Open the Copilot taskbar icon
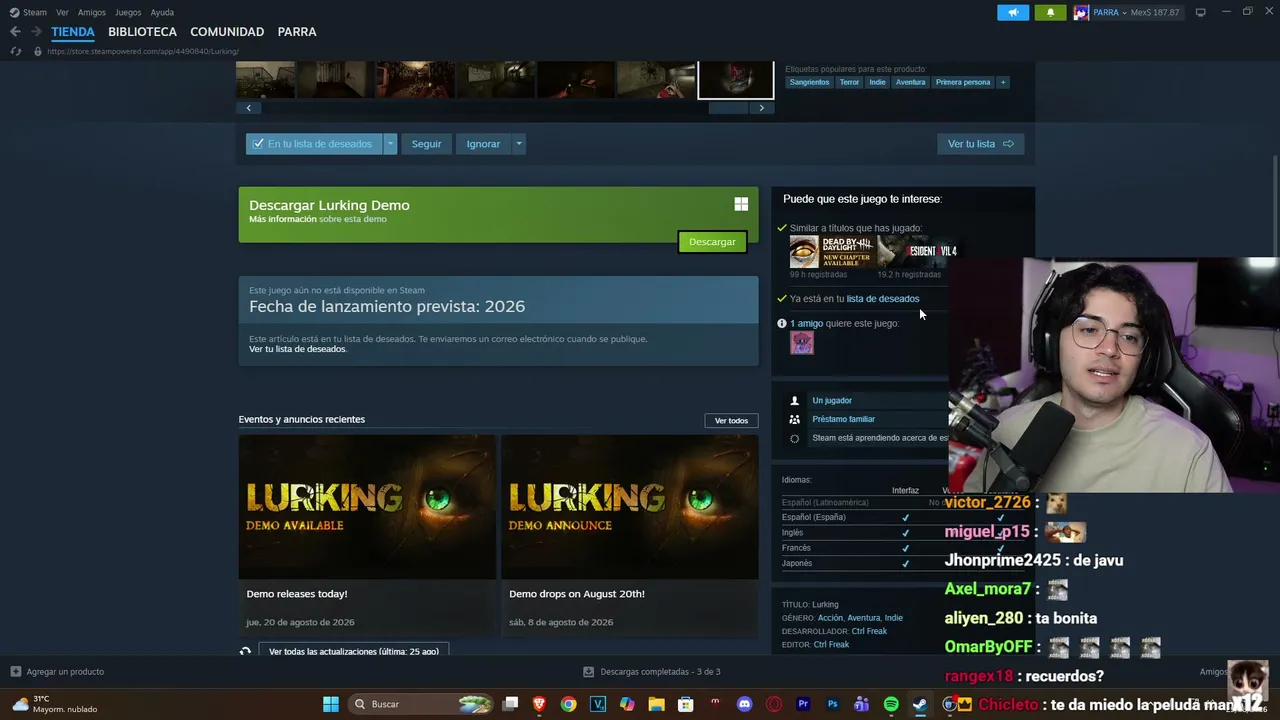1280x720 pixels. click(627, 704)
